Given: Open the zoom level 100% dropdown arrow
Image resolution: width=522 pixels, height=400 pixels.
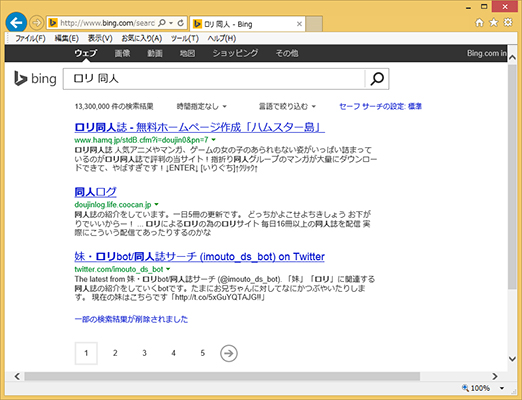Looking at the screenshot, I should click(502, 388).
